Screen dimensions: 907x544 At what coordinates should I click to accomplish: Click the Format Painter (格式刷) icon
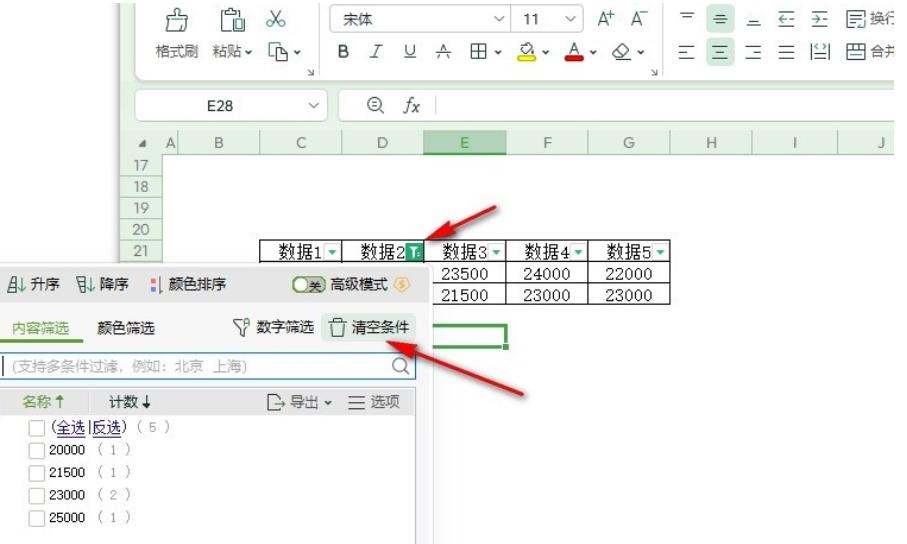point(176,20)
